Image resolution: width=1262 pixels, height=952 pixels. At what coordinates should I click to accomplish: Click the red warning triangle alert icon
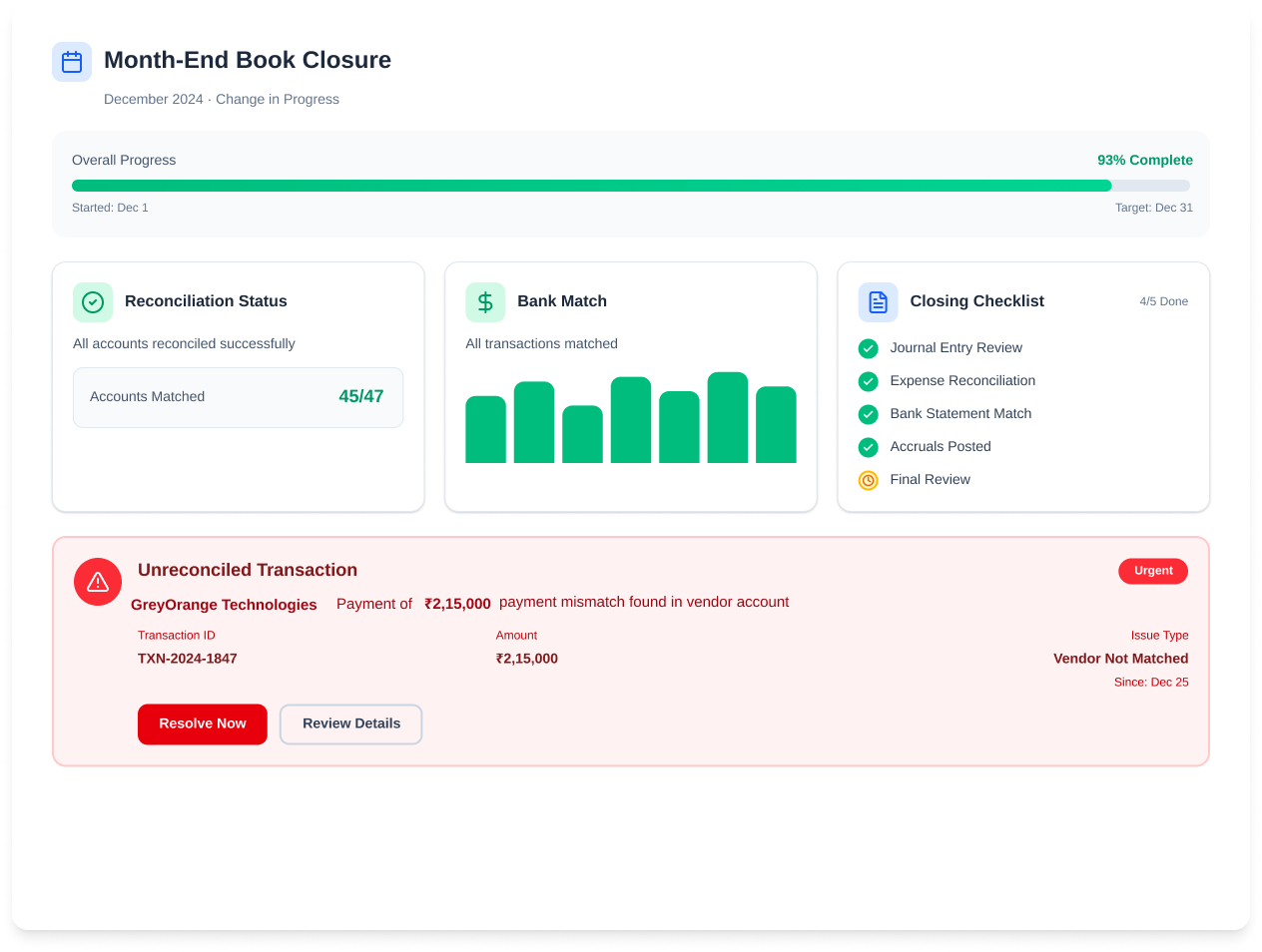pyautogui.click(x=98, y=582)
